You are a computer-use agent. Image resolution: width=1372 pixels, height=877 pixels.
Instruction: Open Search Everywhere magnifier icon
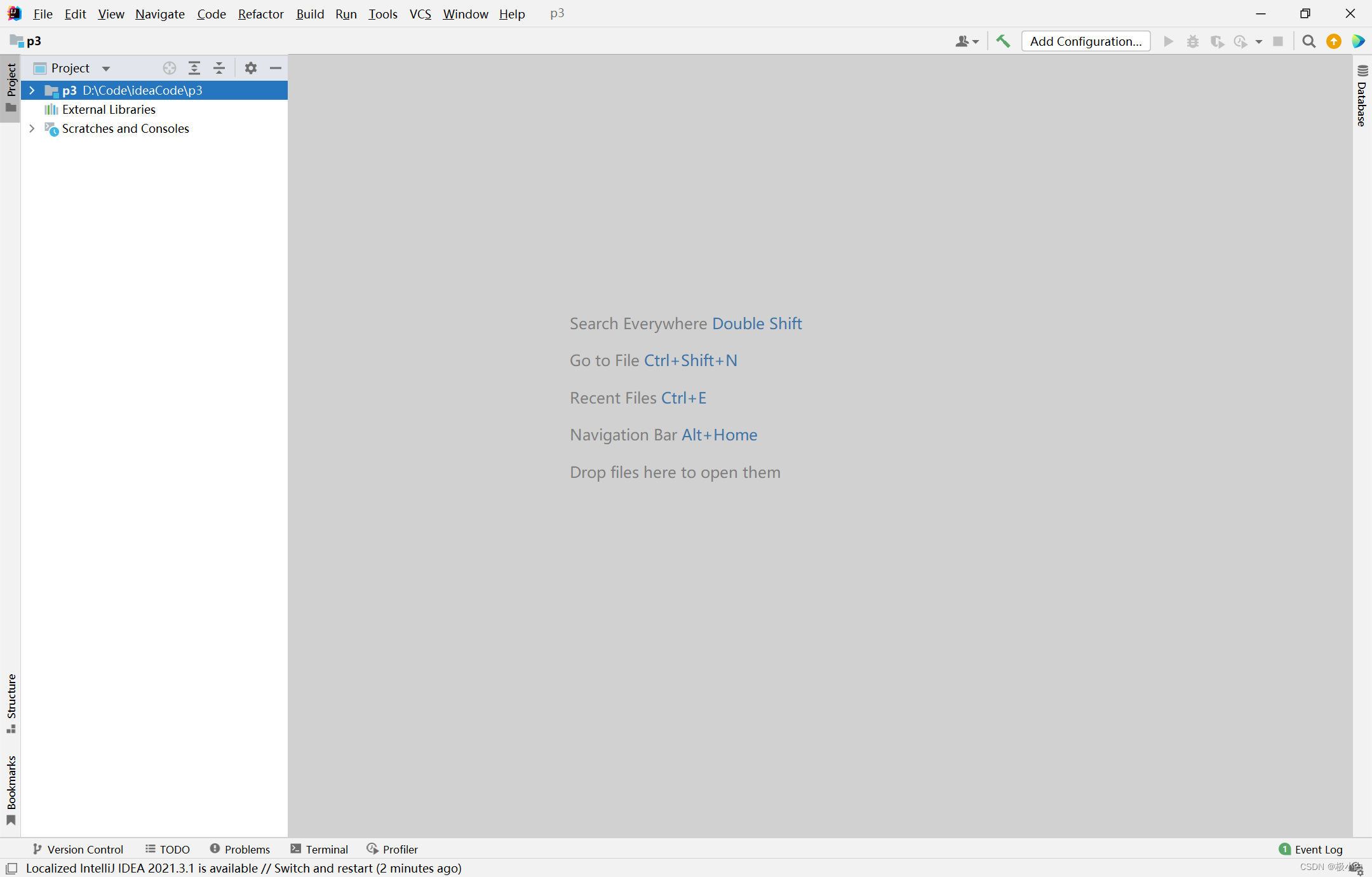point(1308,41)
